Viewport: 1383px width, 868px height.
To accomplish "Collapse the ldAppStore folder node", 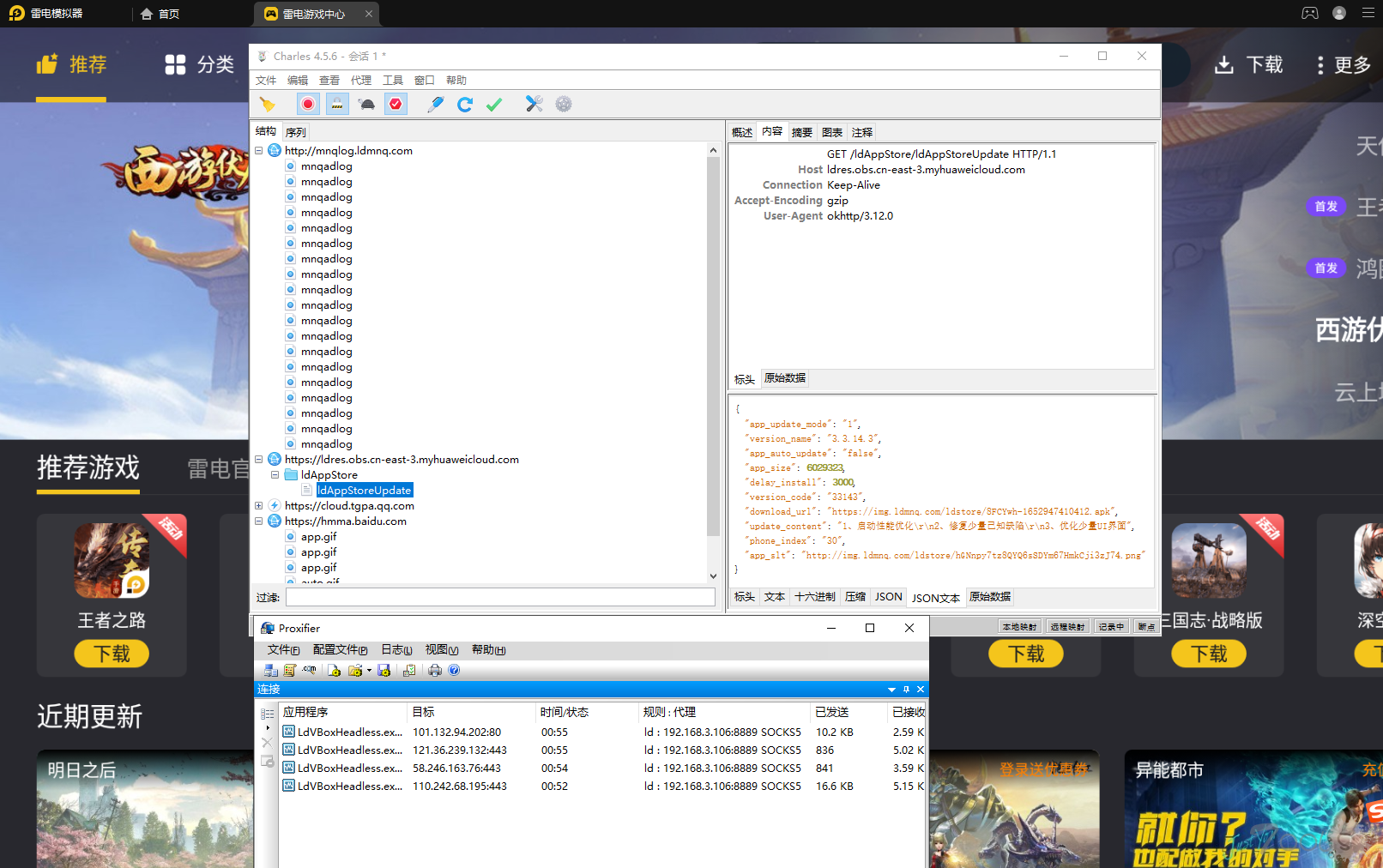I will coord(275,475).
